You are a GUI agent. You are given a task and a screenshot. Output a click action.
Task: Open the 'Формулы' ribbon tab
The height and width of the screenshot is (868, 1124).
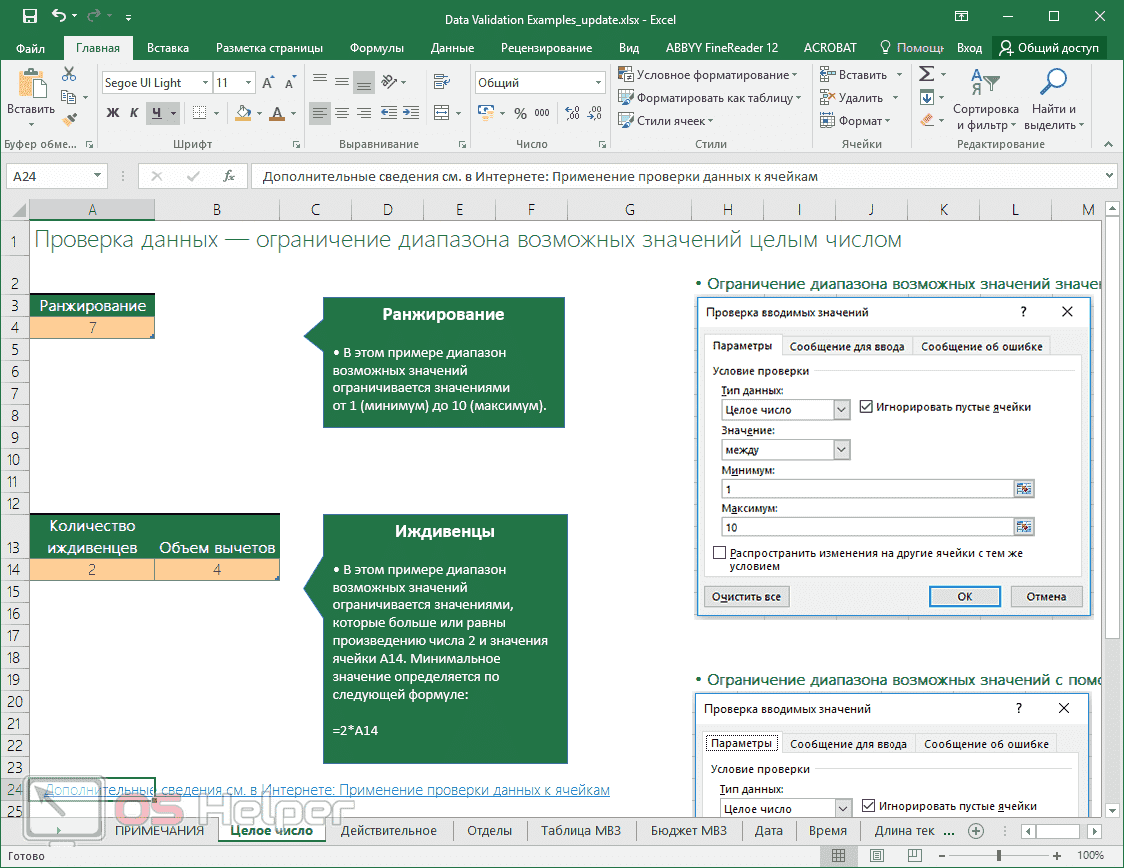pos(376,48)
